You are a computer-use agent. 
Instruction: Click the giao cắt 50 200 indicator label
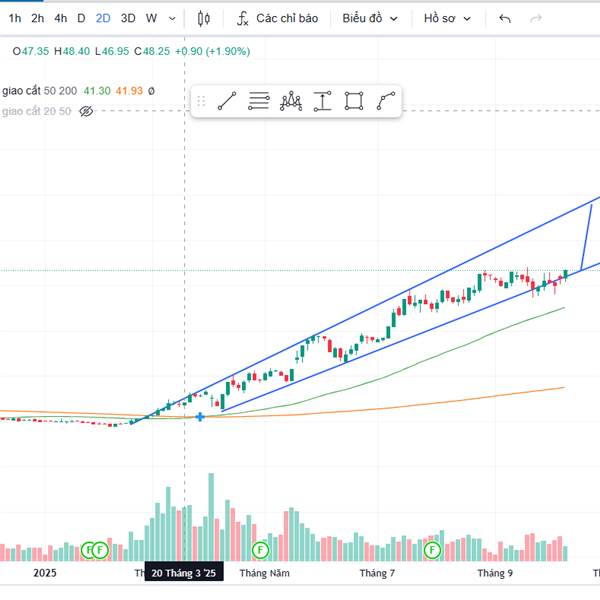[39, 91]
